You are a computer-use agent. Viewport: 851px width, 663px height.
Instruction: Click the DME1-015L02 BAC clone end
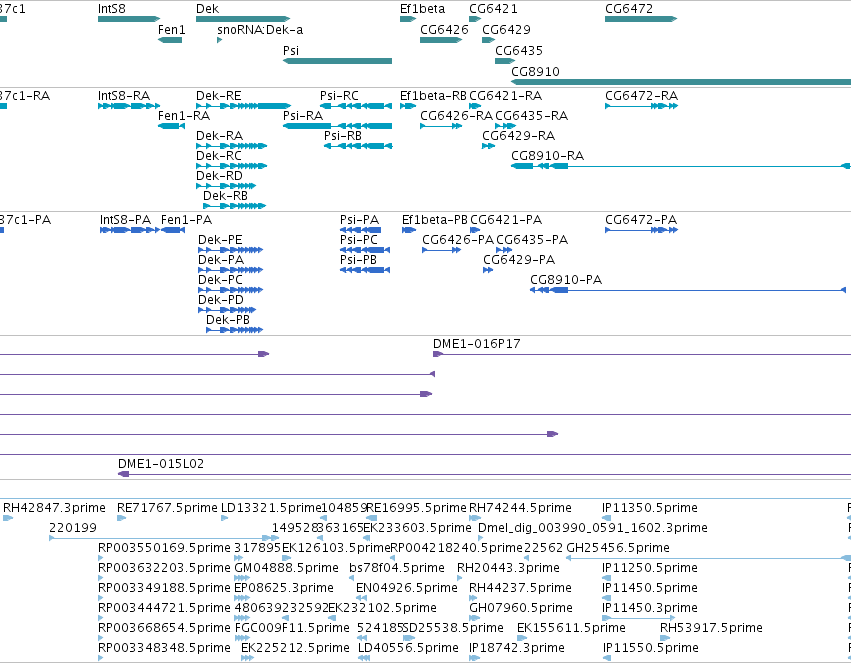(x=124, y=474)
